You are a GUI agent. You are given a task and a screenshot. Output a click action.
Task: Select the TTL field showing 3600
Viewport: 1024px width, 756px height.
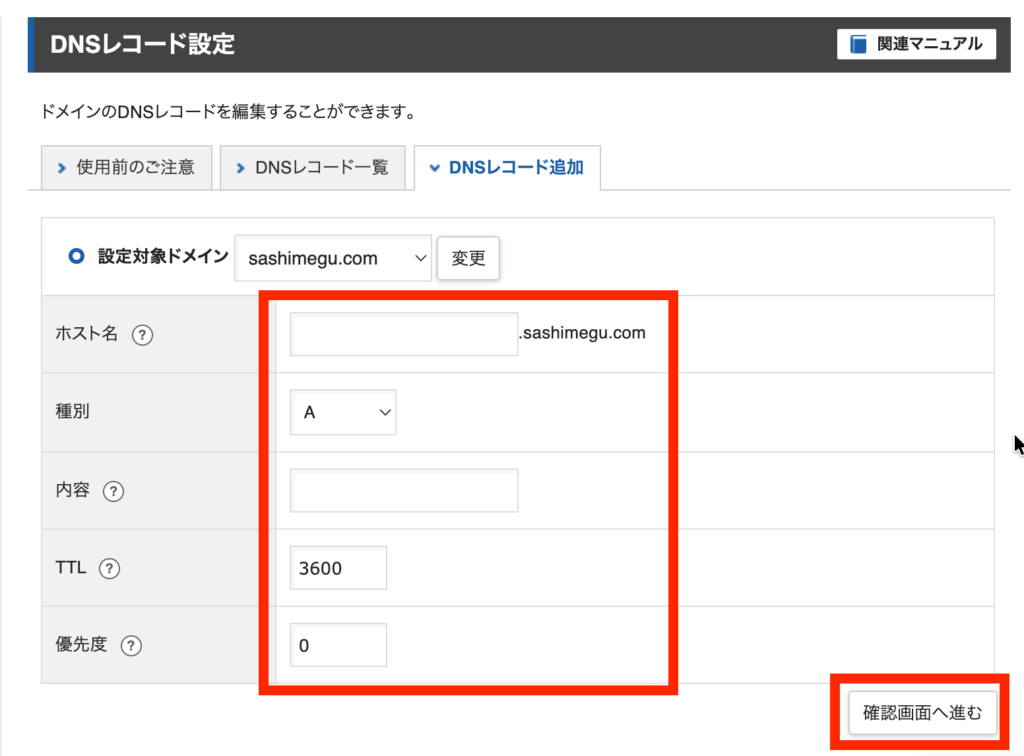pos(338,568)
